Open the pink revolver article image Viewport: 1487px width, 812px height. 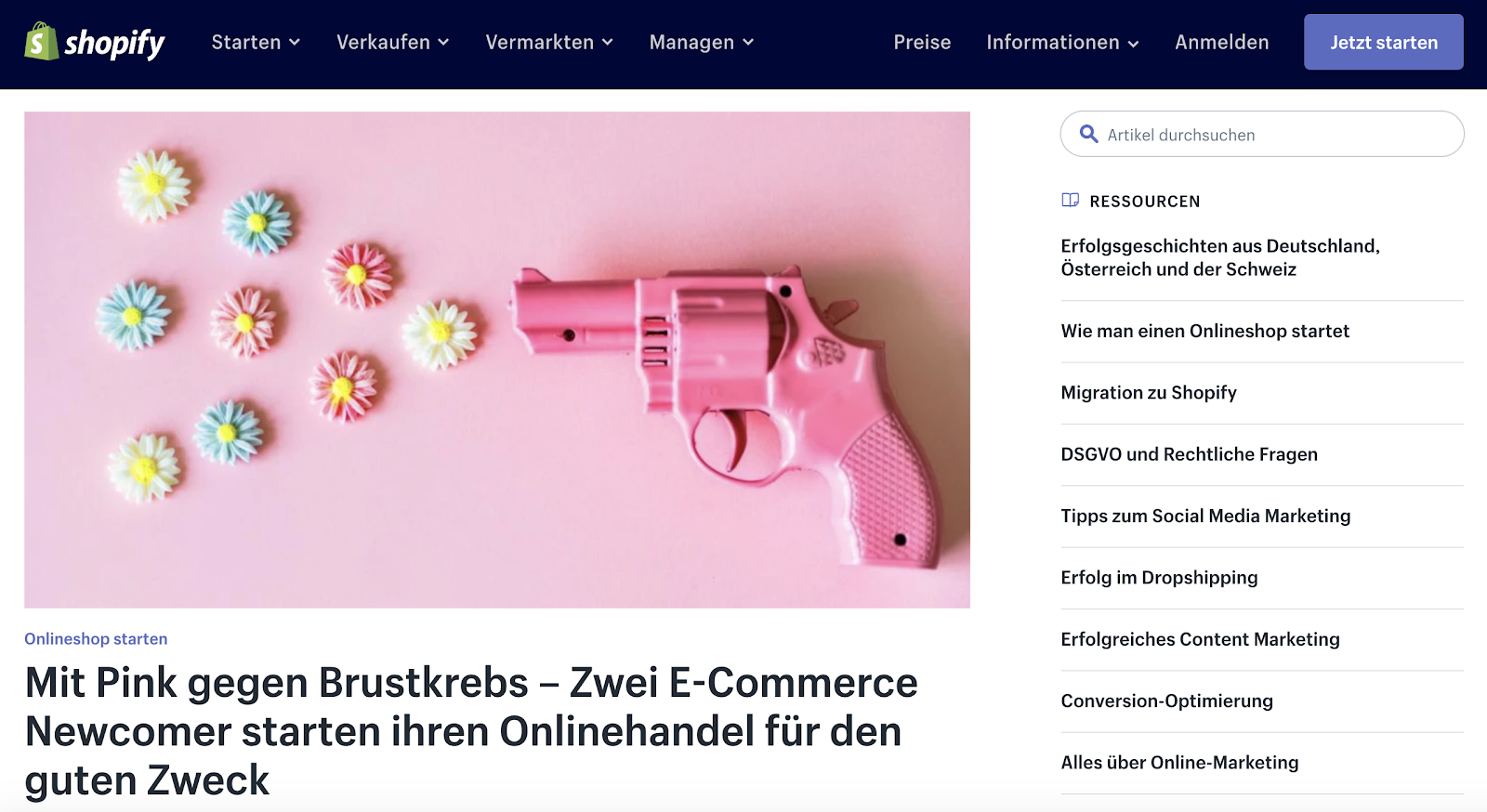coord(497,360)
